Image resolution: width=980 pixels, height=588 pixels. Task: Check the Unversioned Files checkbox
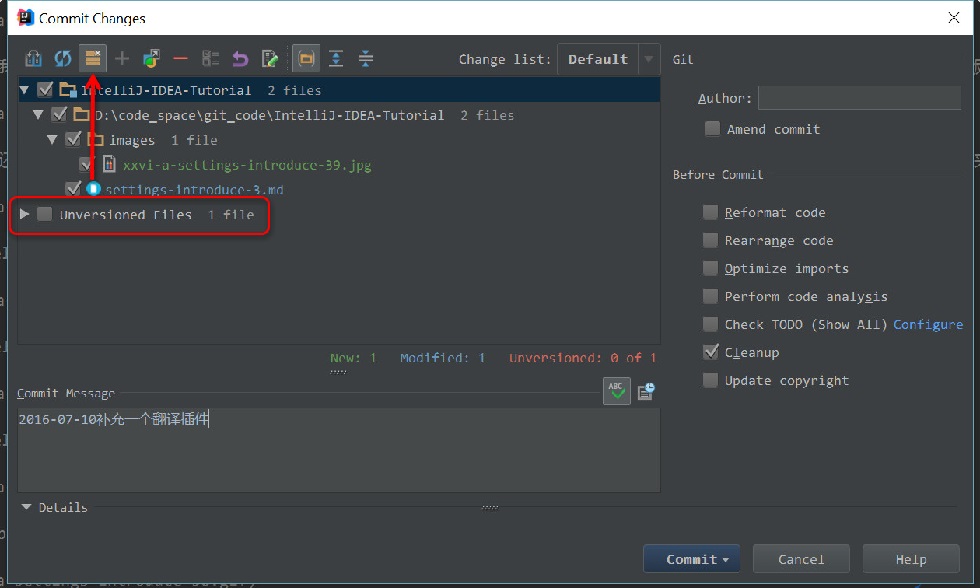click(x=44, y=214)
